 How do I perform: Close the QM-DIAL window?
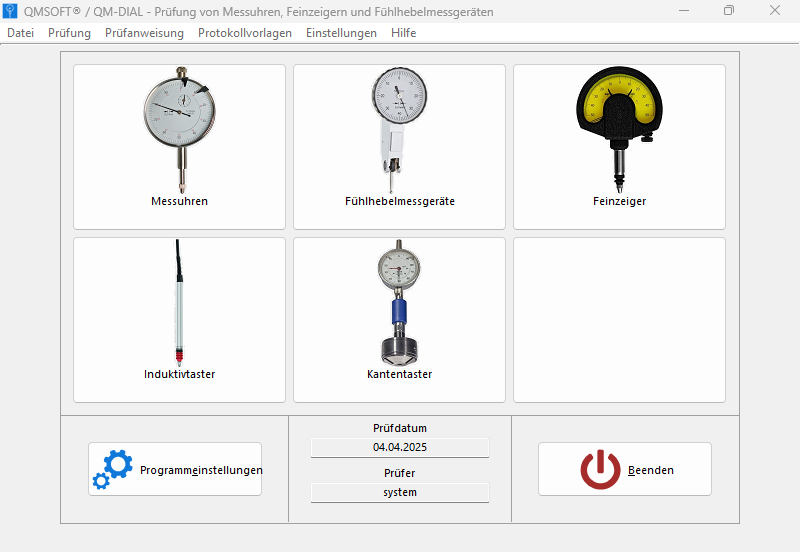[x=775, y=11]
